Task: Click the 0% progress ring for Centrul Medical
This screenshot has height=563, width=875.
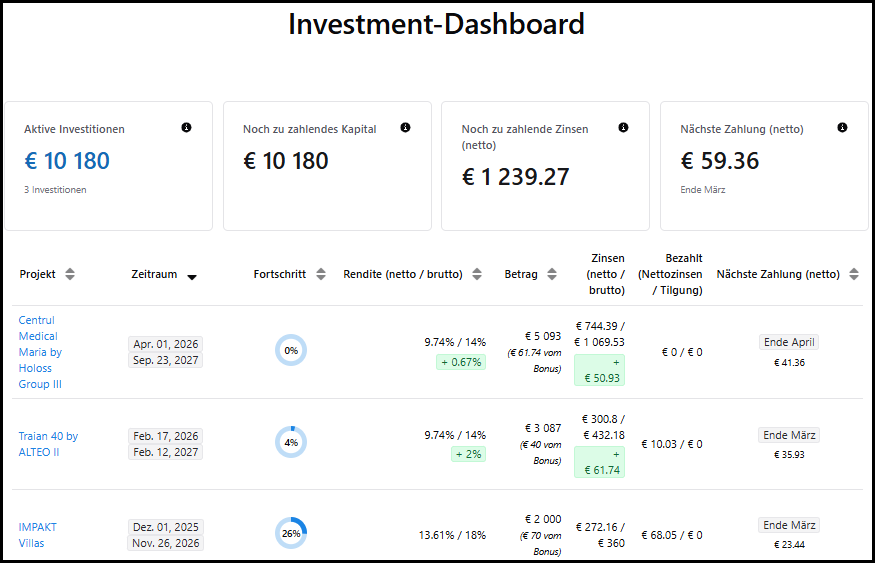Action: coord(291,351)
